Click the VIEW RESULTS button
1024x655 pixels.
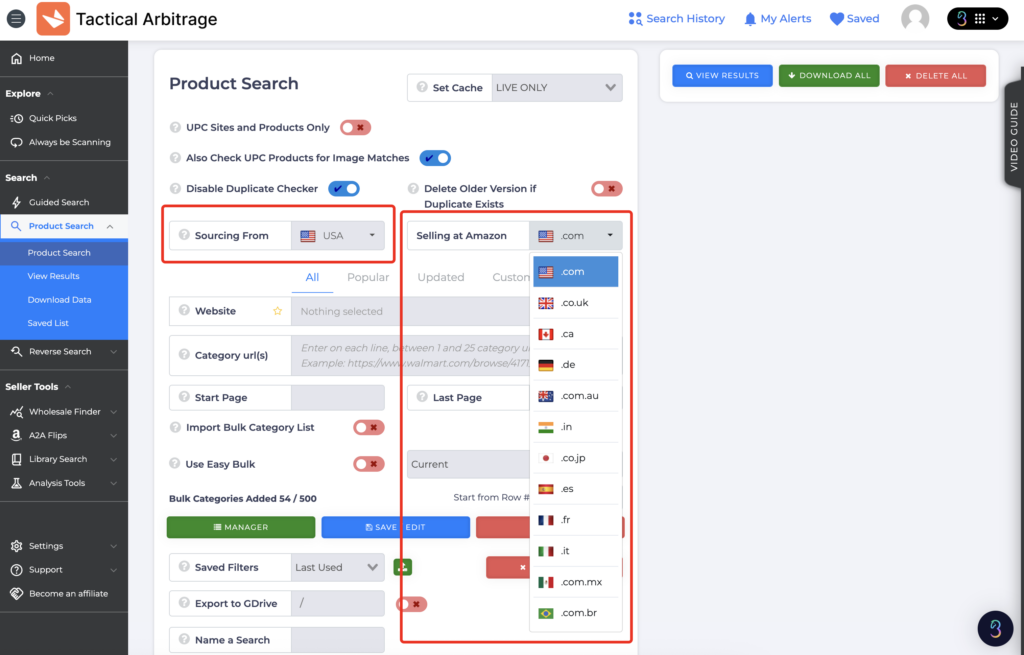(x=722, y=76)
